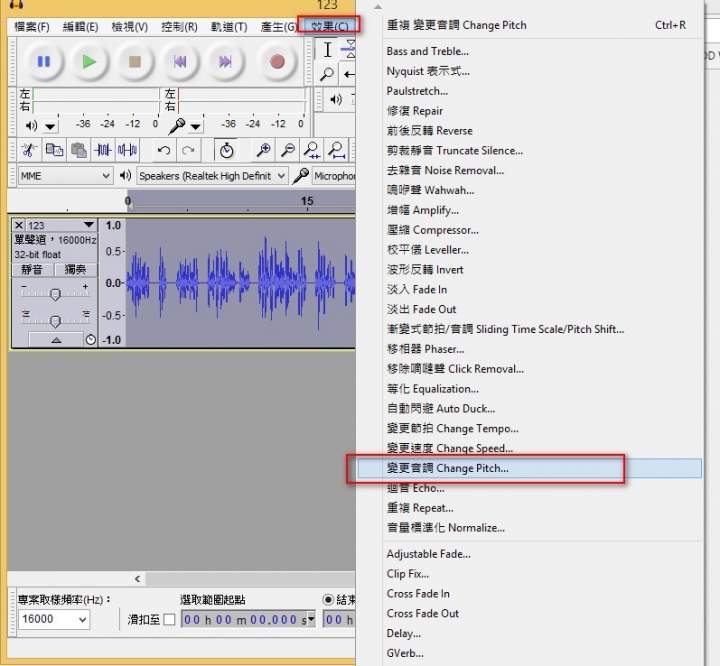Click the Trim audio icon
Screen dimensions: 720x666
point(103,150)
